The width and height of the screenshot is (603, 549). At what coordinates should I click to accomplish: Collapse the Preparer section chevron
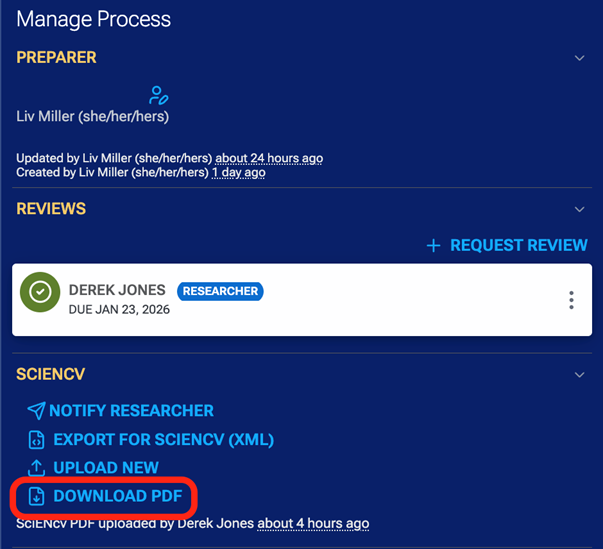(579, 58)
